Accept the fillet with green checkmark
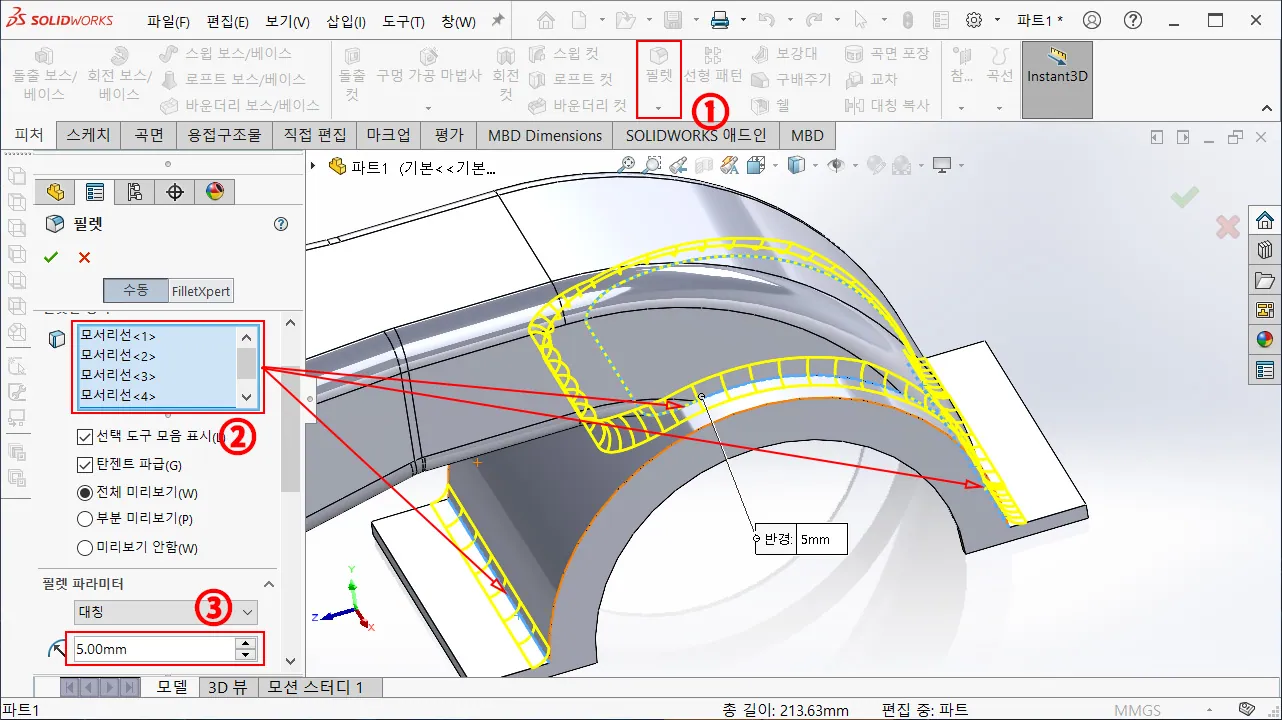 click(51, 257)
